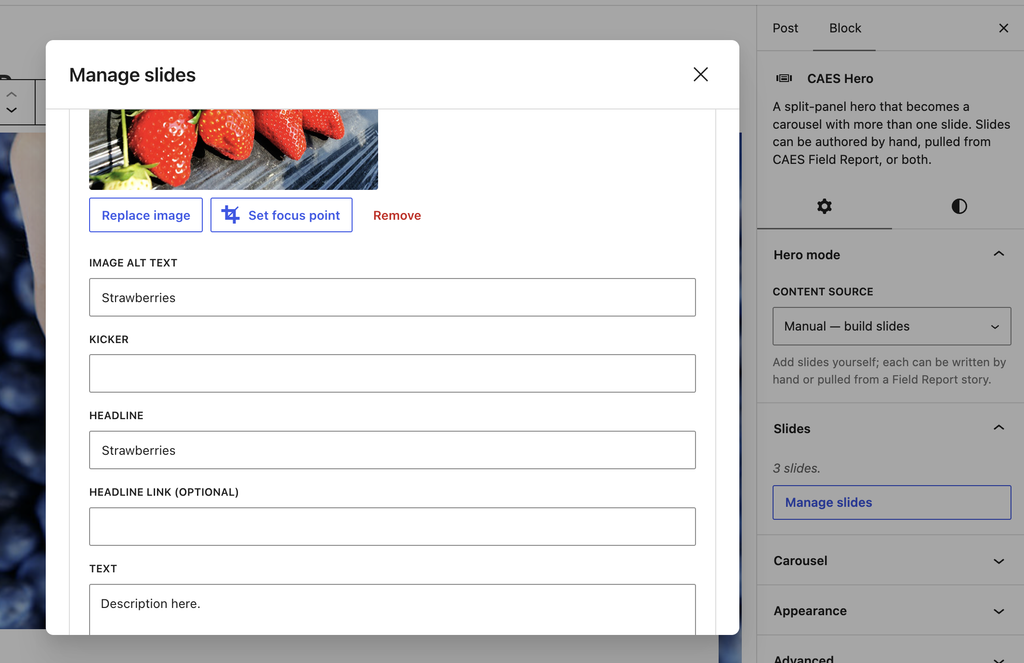Remove the strawberries slide image
Image resolution: width=1024 pixels, height=663 pixels.
[x=397, y=215]
